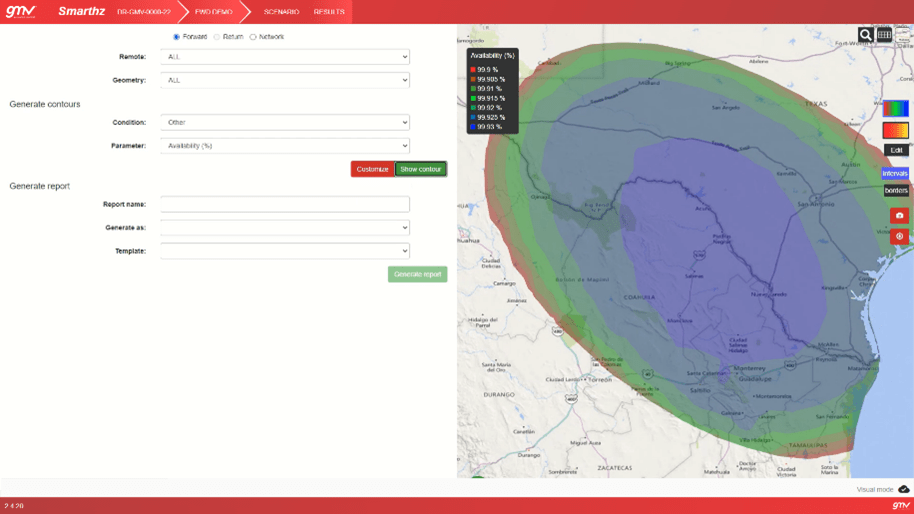
Task: Toggle the borders map button
Action: [x=896, y=191]
